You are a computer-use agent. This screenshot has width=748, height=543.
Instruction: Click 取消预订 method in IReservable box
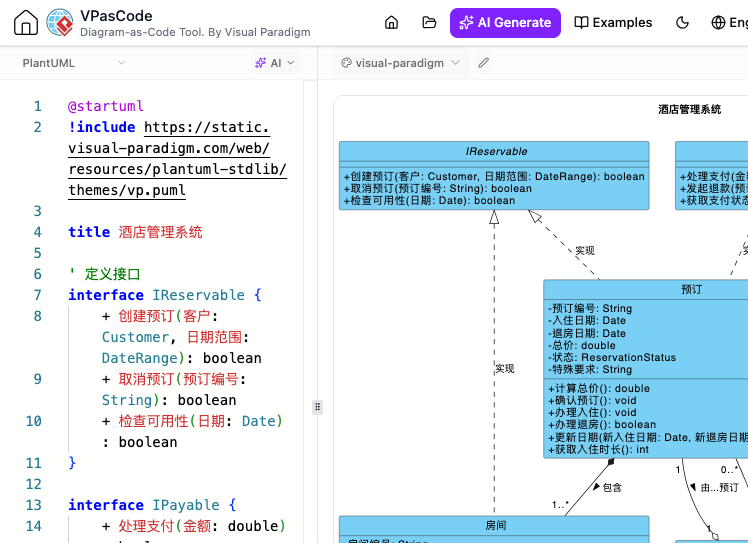pos(437,188)
